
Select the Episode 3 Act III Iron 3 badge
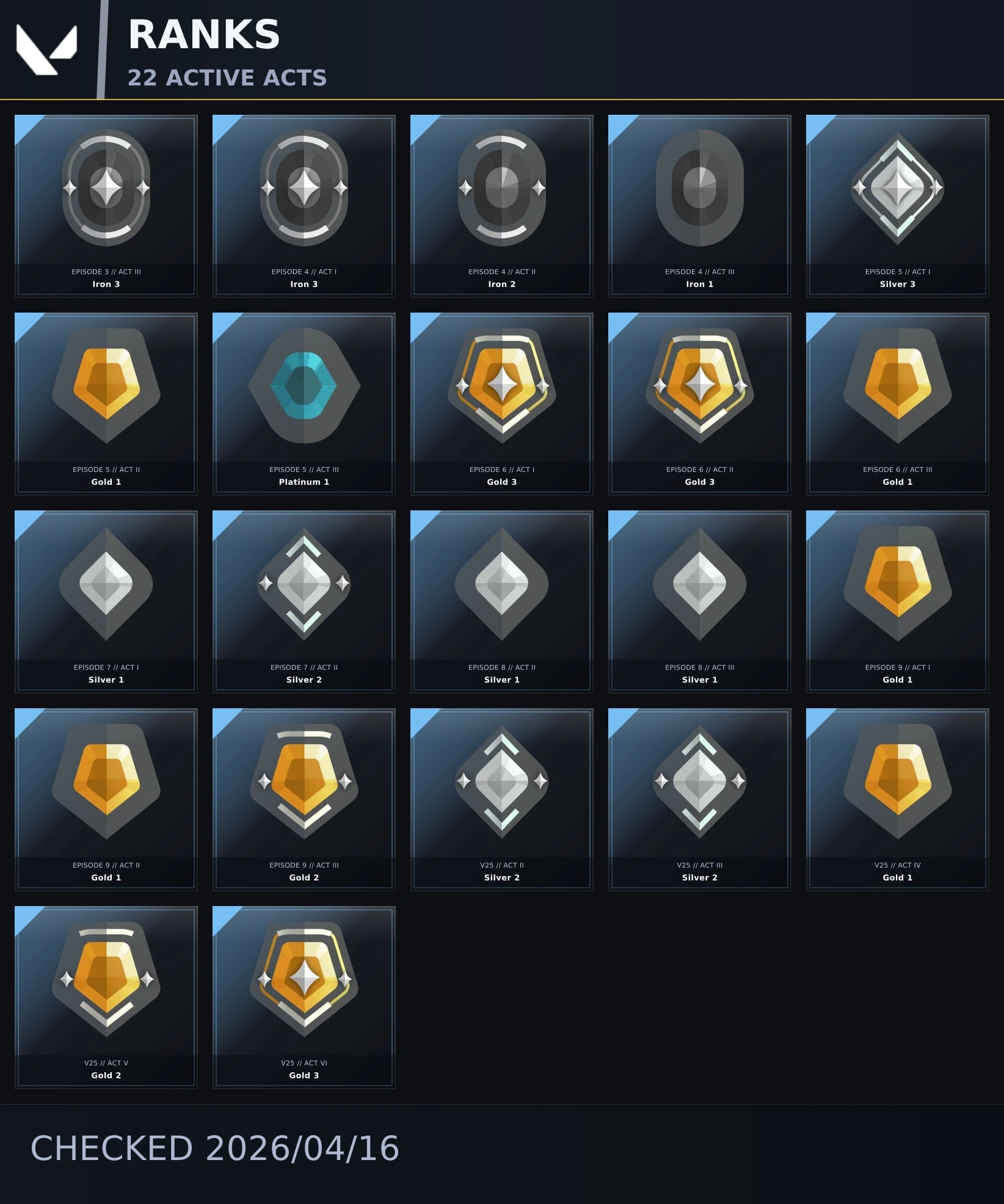coord(106,187)
